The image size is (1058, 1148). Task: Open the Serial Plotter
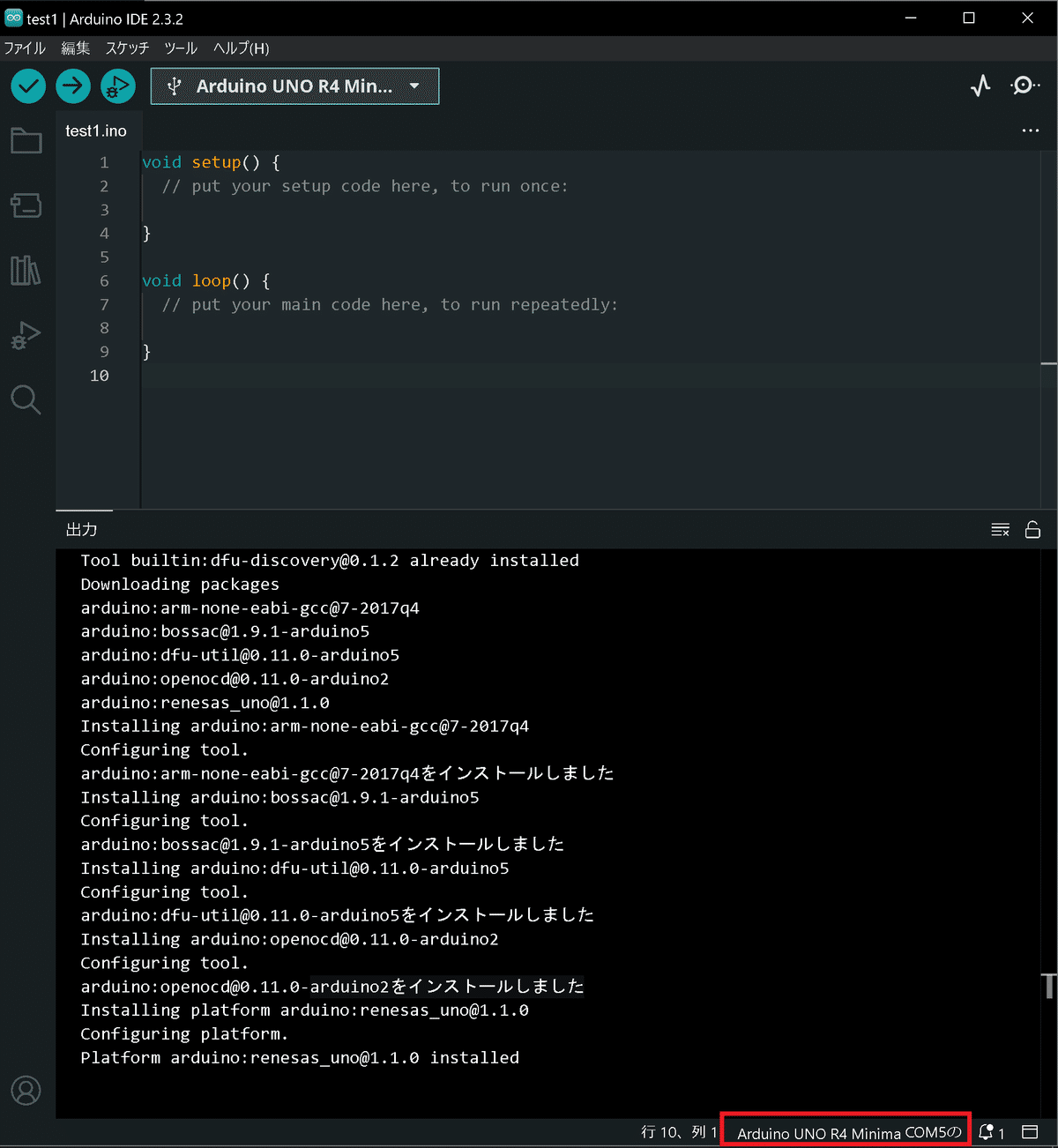pyautogui.click(x=980, y=86)
